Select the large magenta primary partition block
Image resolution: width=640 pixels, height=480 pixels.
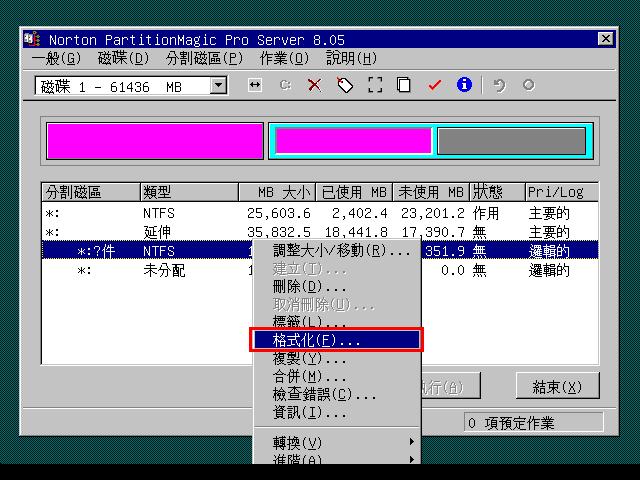point(155,141)
